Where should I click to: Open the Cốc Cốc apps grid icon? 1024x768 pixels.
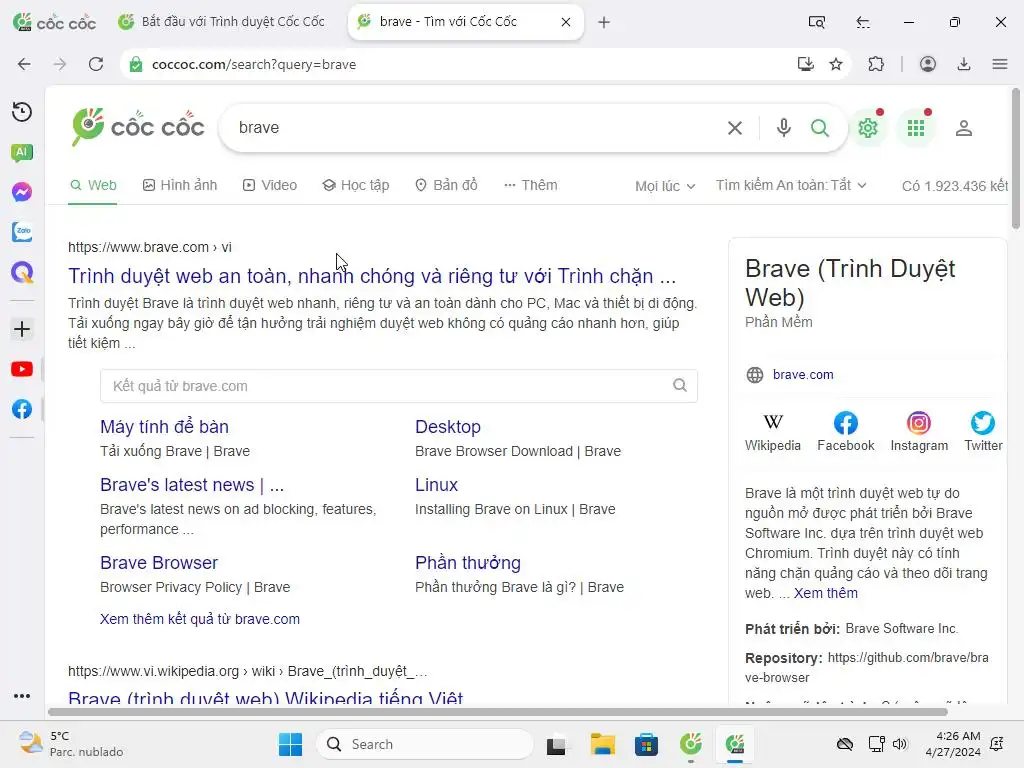[916, 128]
